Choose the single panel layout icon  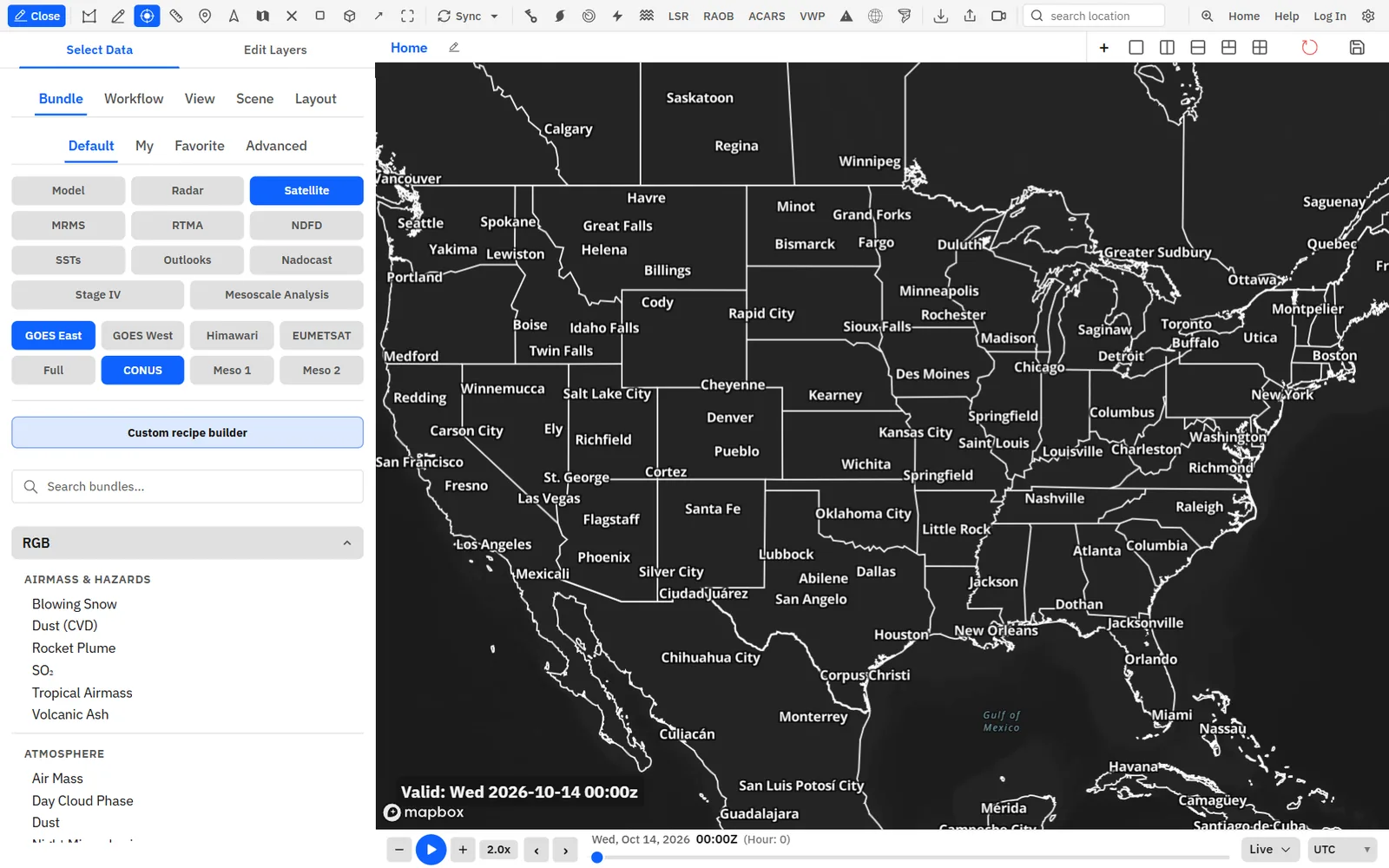point(1136,47)
